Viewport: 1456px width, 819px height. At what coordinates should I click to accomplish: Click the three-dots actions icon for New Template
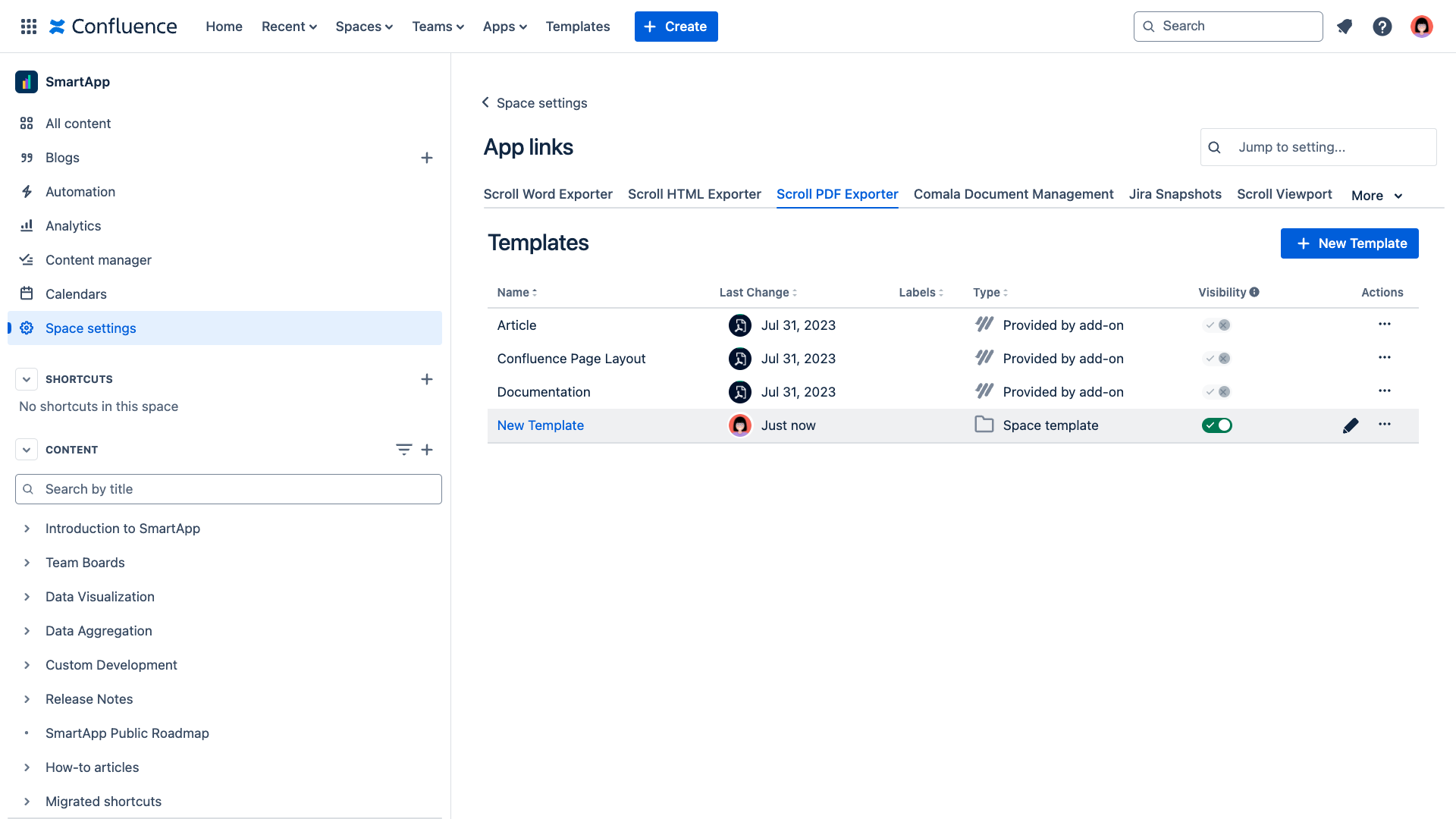click(1384, 424)
